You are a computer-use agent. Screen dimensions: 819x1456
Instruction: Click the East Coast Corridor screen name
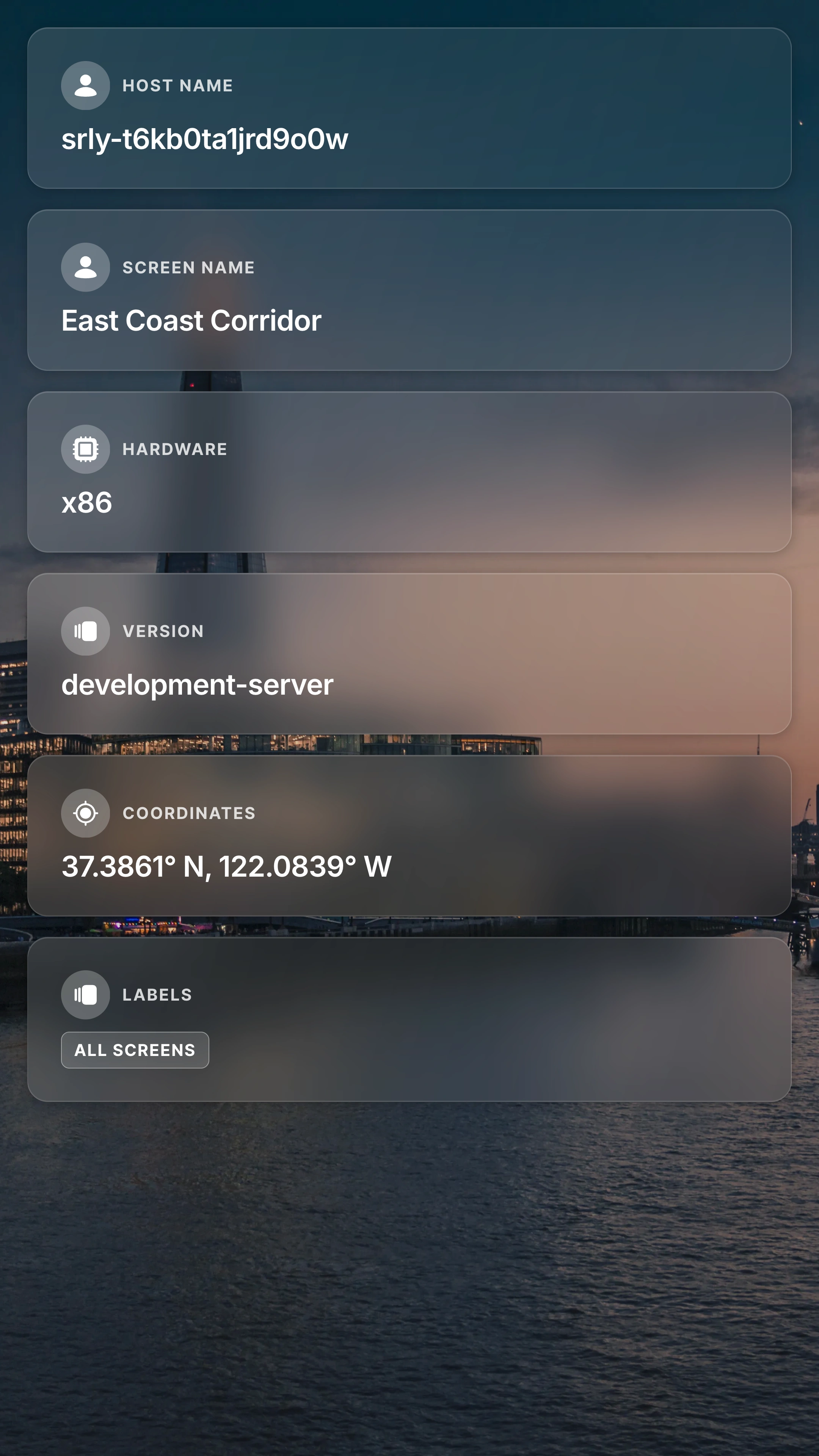click(191, 320)
